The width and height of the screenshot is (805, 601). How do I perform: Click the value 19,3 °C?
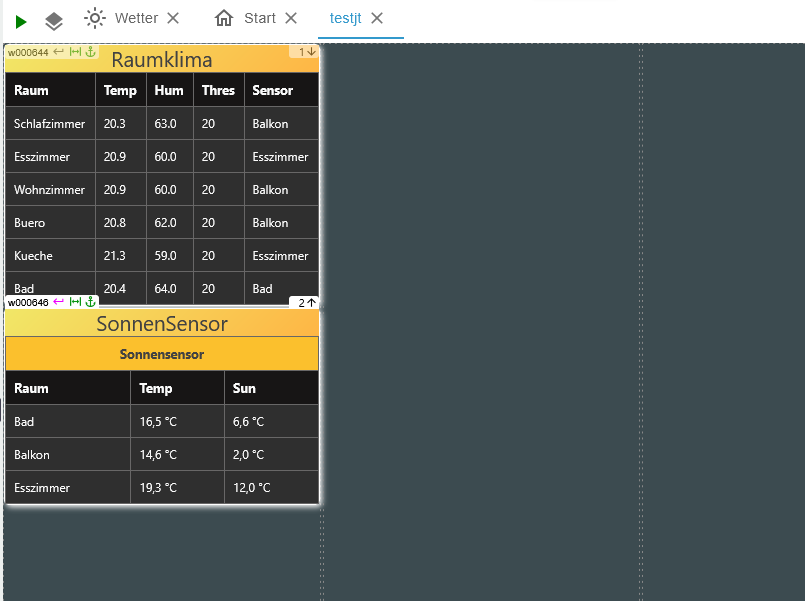click(158, 488)
